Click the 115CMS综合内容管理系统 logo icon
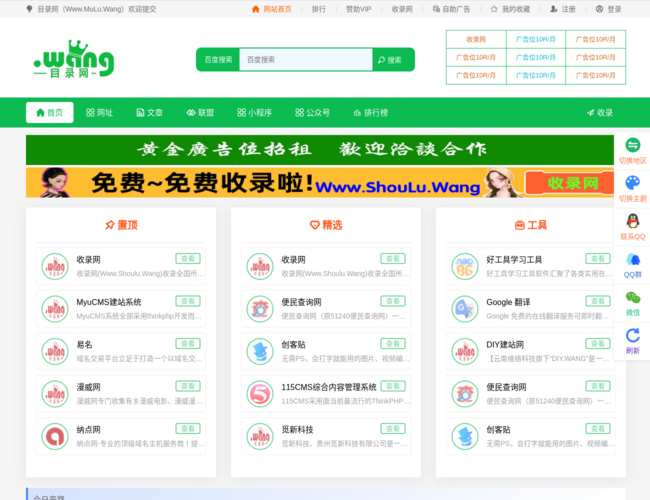Viewport: 650px width, 500px height. (x=260, y=393)
